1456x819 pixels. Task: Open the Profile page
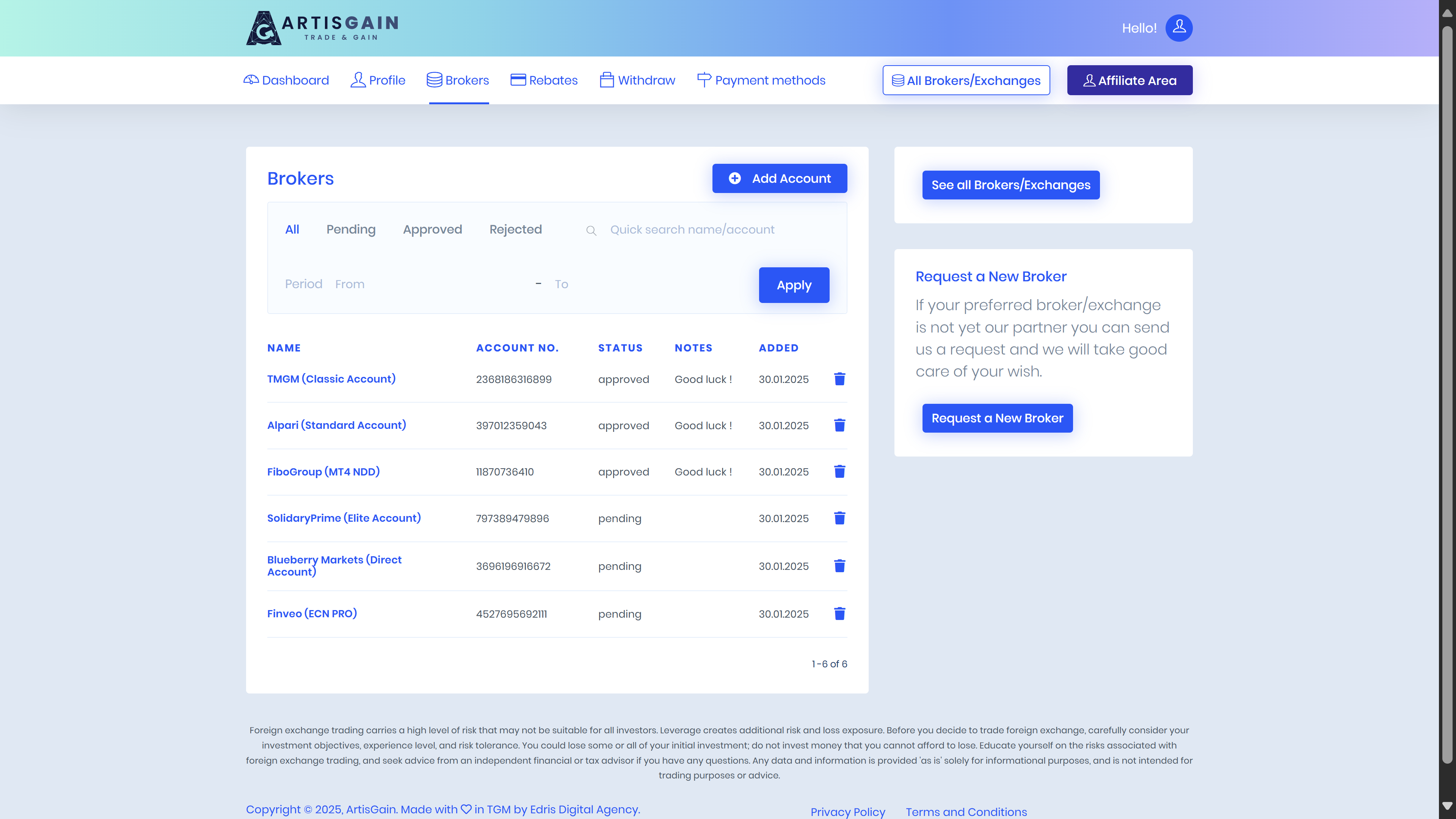[378, 80]
